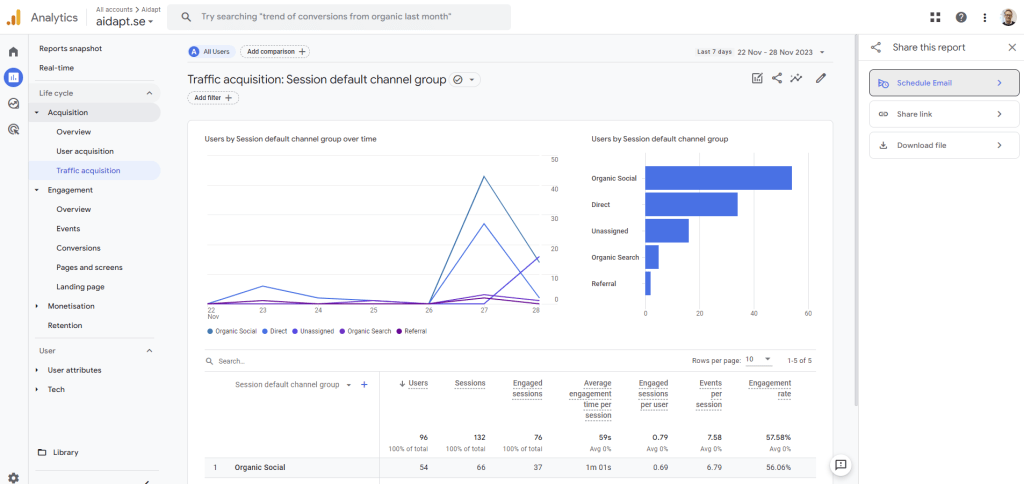The height and width of the screenshot is (484, 1024).
Task: Expand the Monetisation tree group
Action: click(x=37, y=306)
